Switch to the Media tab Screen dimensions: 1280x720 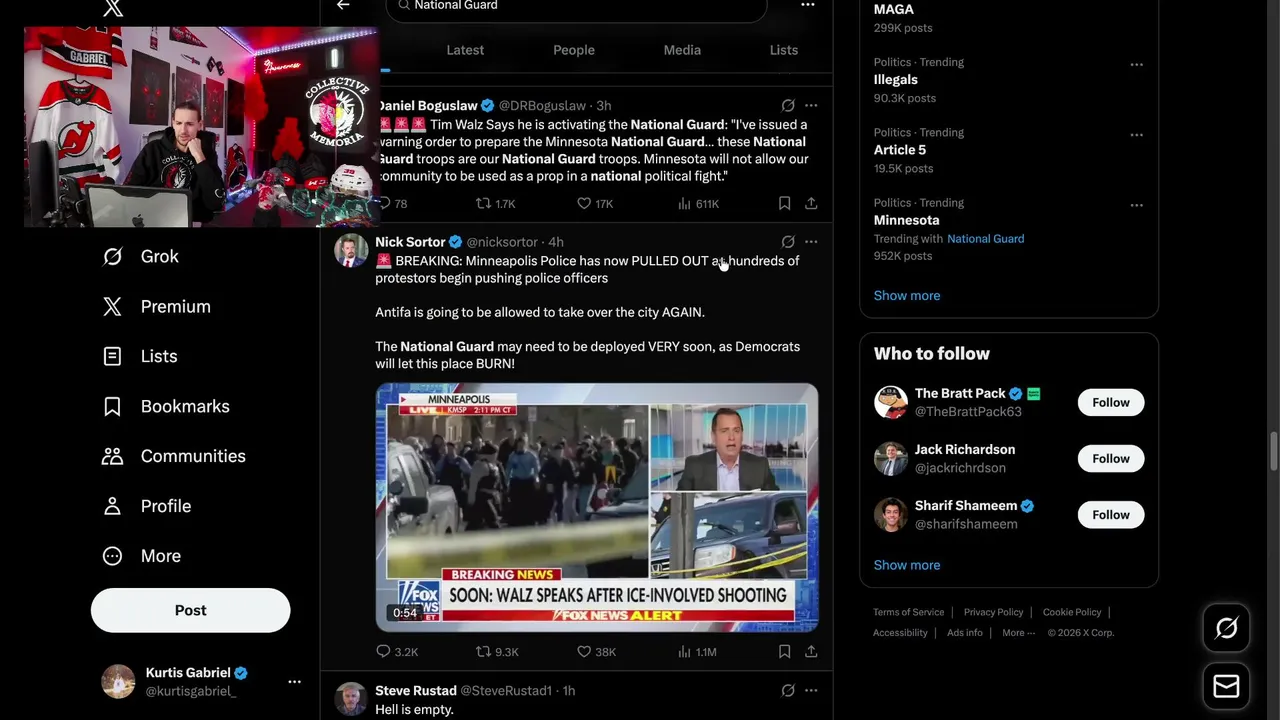click(x=682, y=50)
